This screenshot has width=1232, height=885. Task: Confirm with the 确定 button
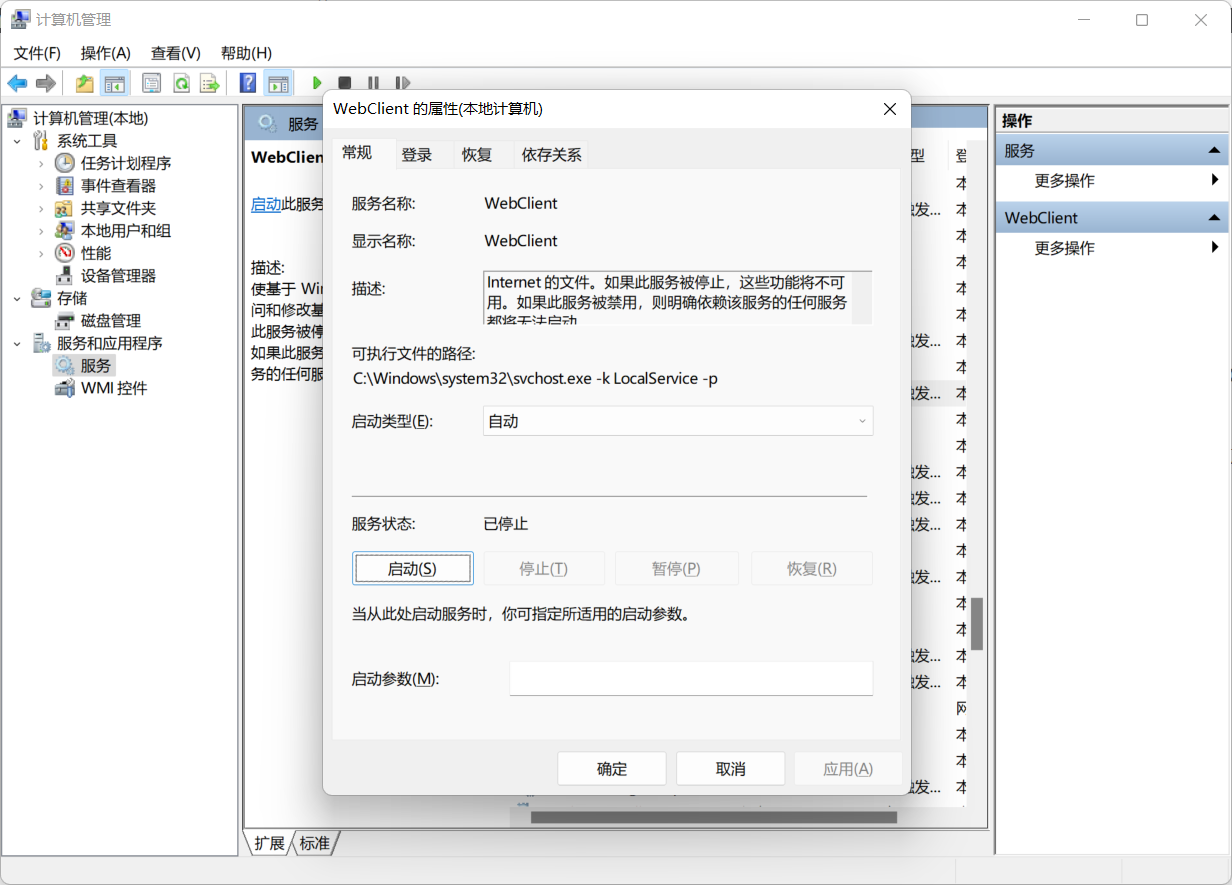click(x=612, y=769)
